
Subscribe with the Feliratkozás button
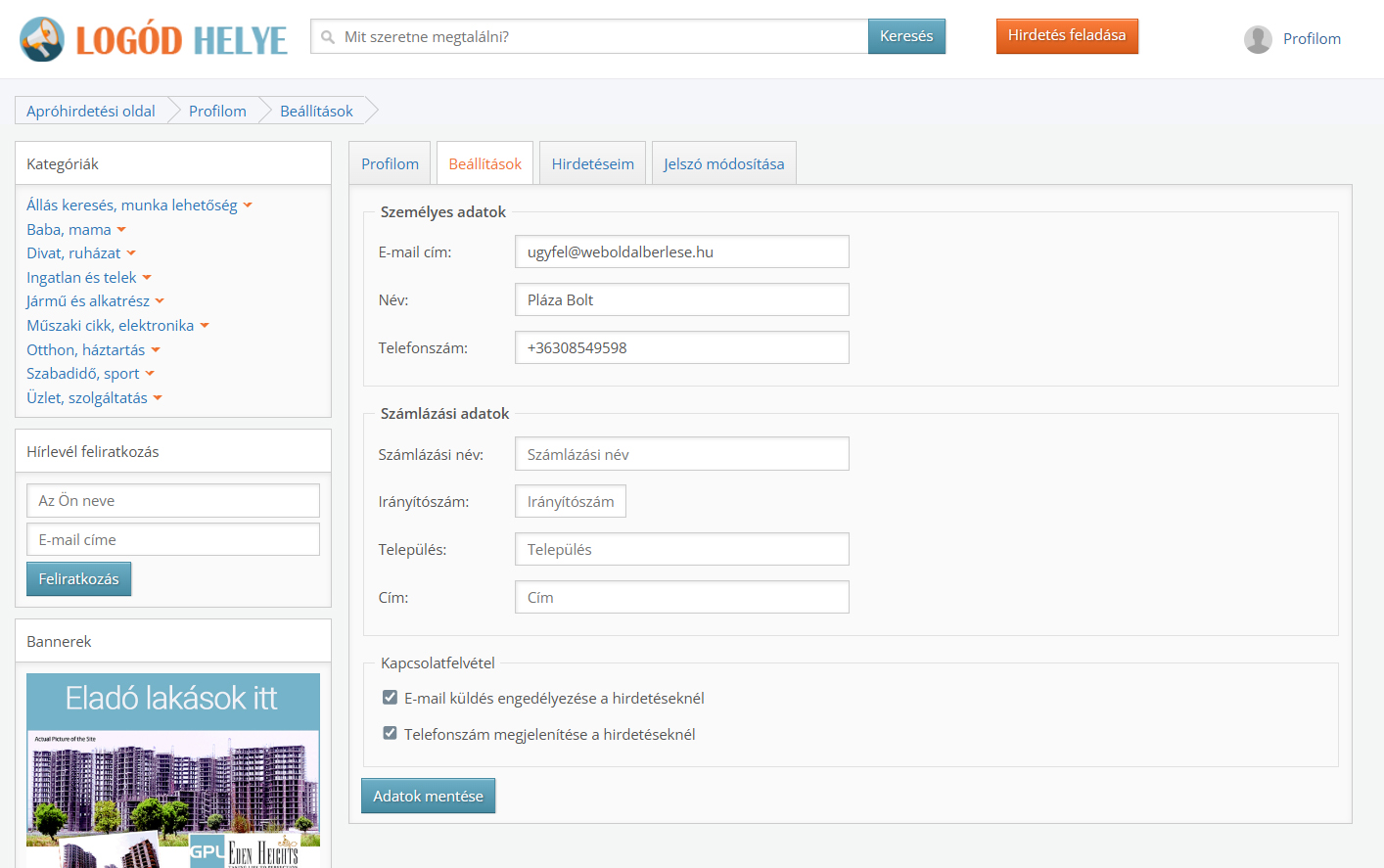78,578
